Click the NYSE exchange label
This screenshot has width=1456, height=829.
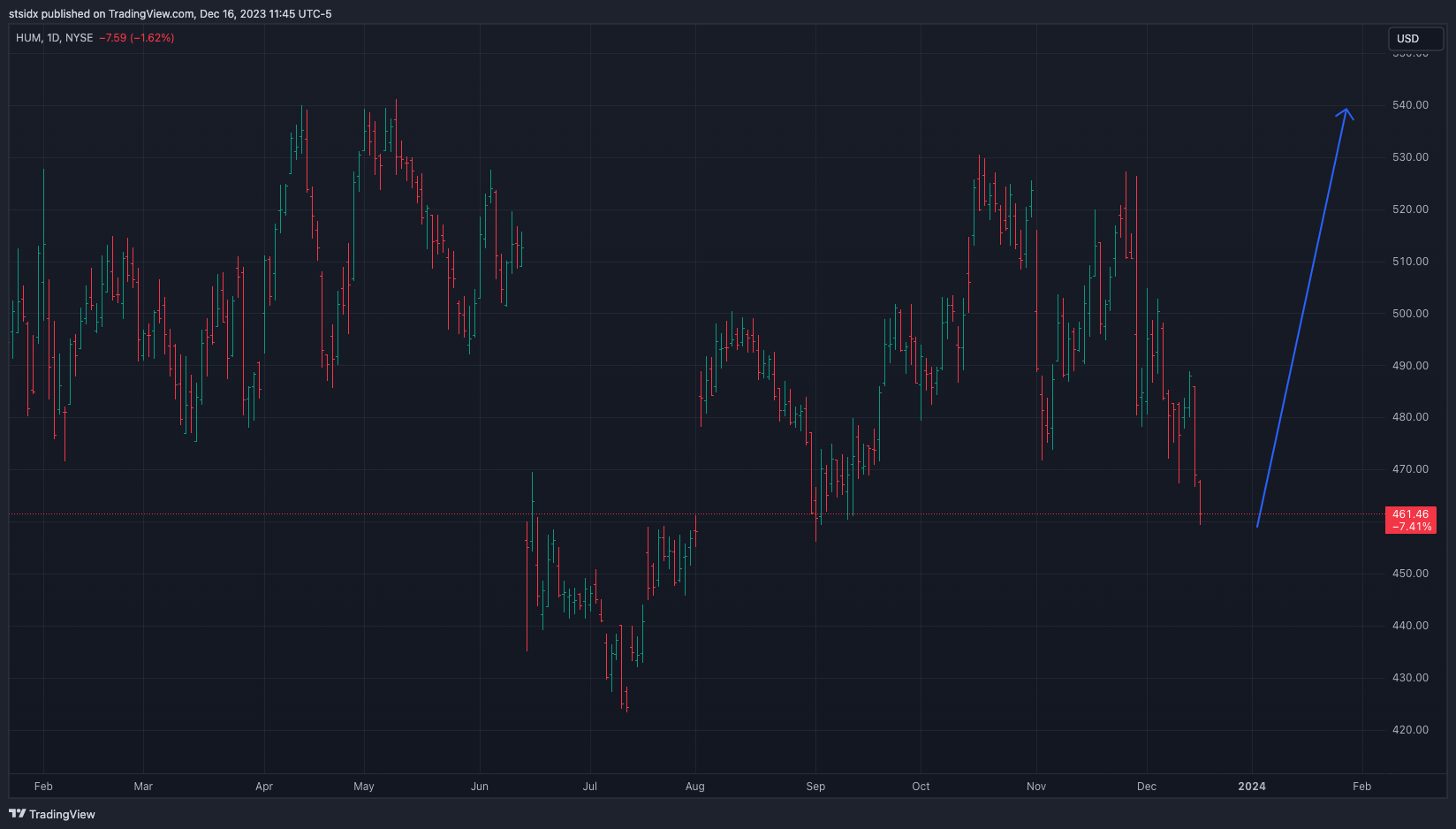[x=80, y=38]
